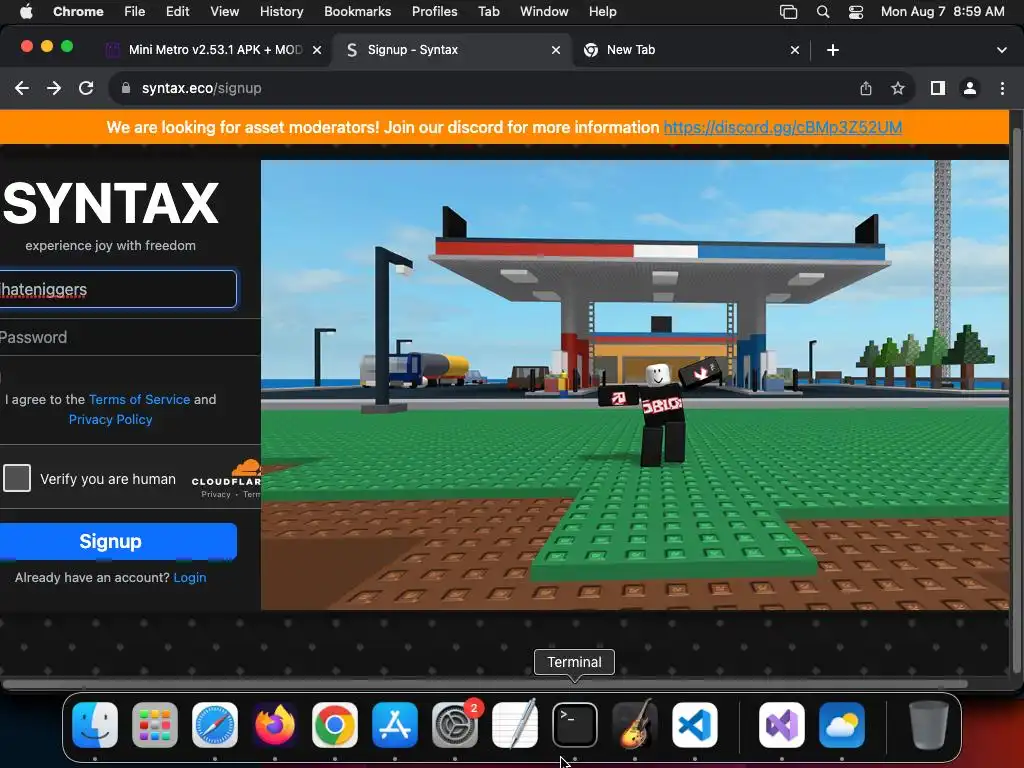
Task: Close the Signup - Syntax tab
Action: [556, 50]
